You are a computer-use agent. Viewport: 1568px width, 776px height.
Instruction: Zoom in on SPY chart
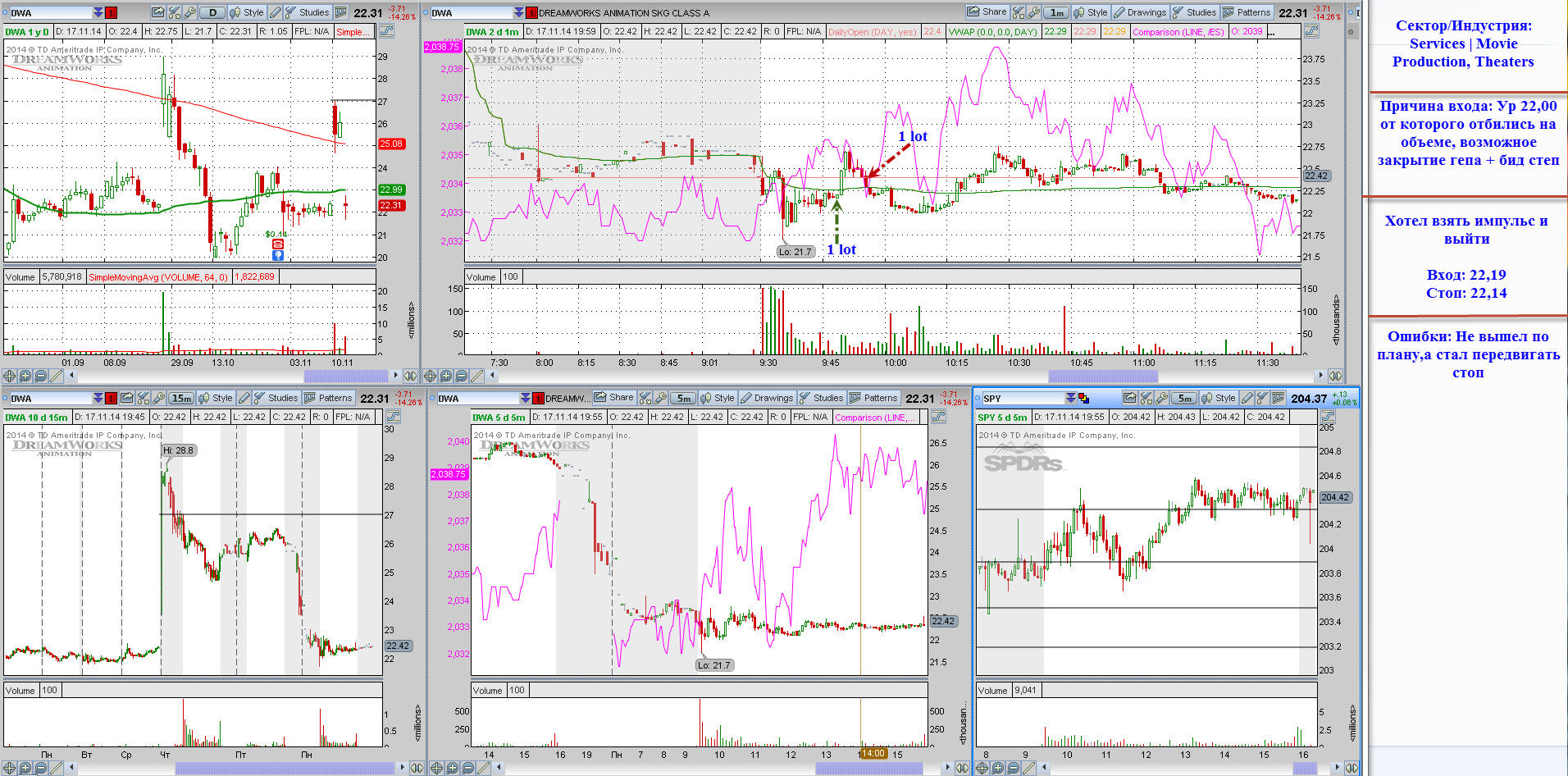pos(997,768)
